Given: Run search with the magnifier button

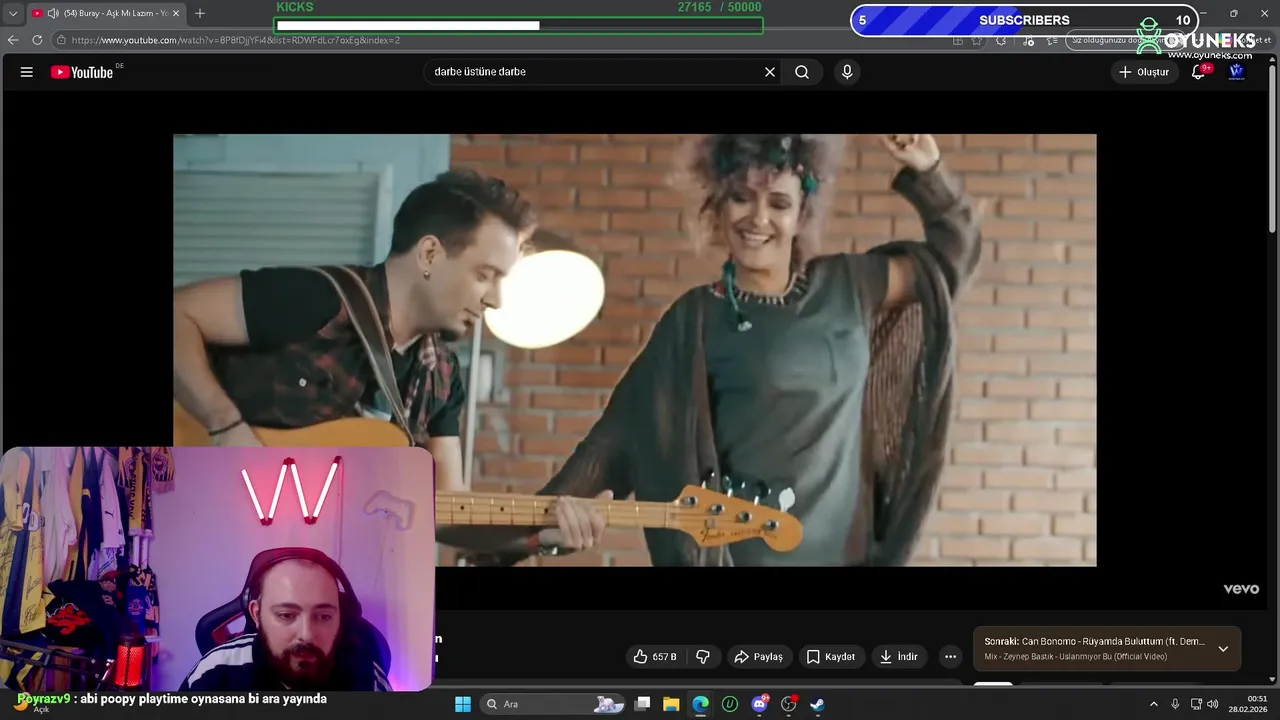Looking at the screenshot, I should point(802,72).
